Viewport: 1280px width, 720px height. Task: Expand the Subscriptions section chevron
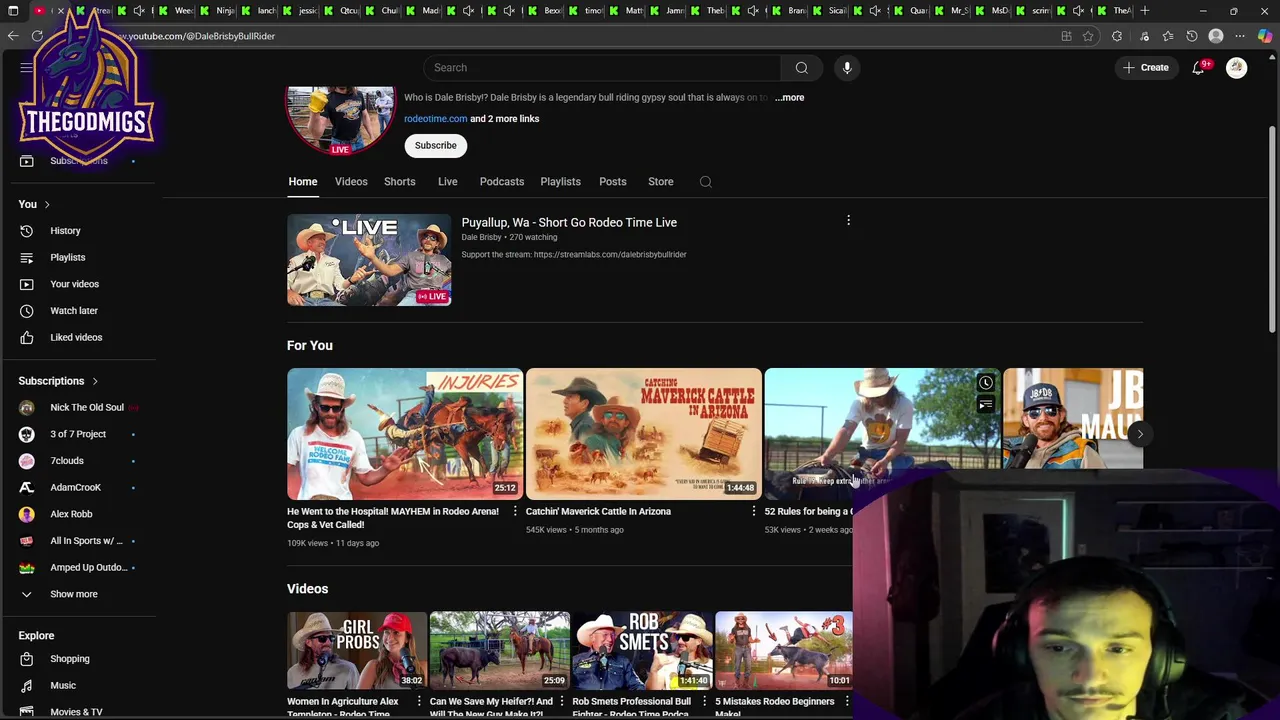(95, 381)
